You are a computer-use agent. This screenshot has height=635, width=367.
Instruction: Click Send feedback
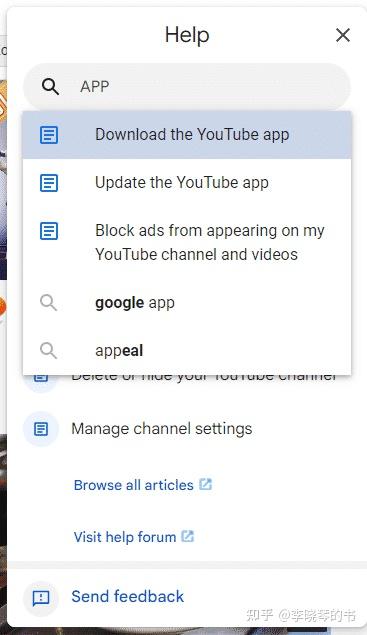[128, 597]
